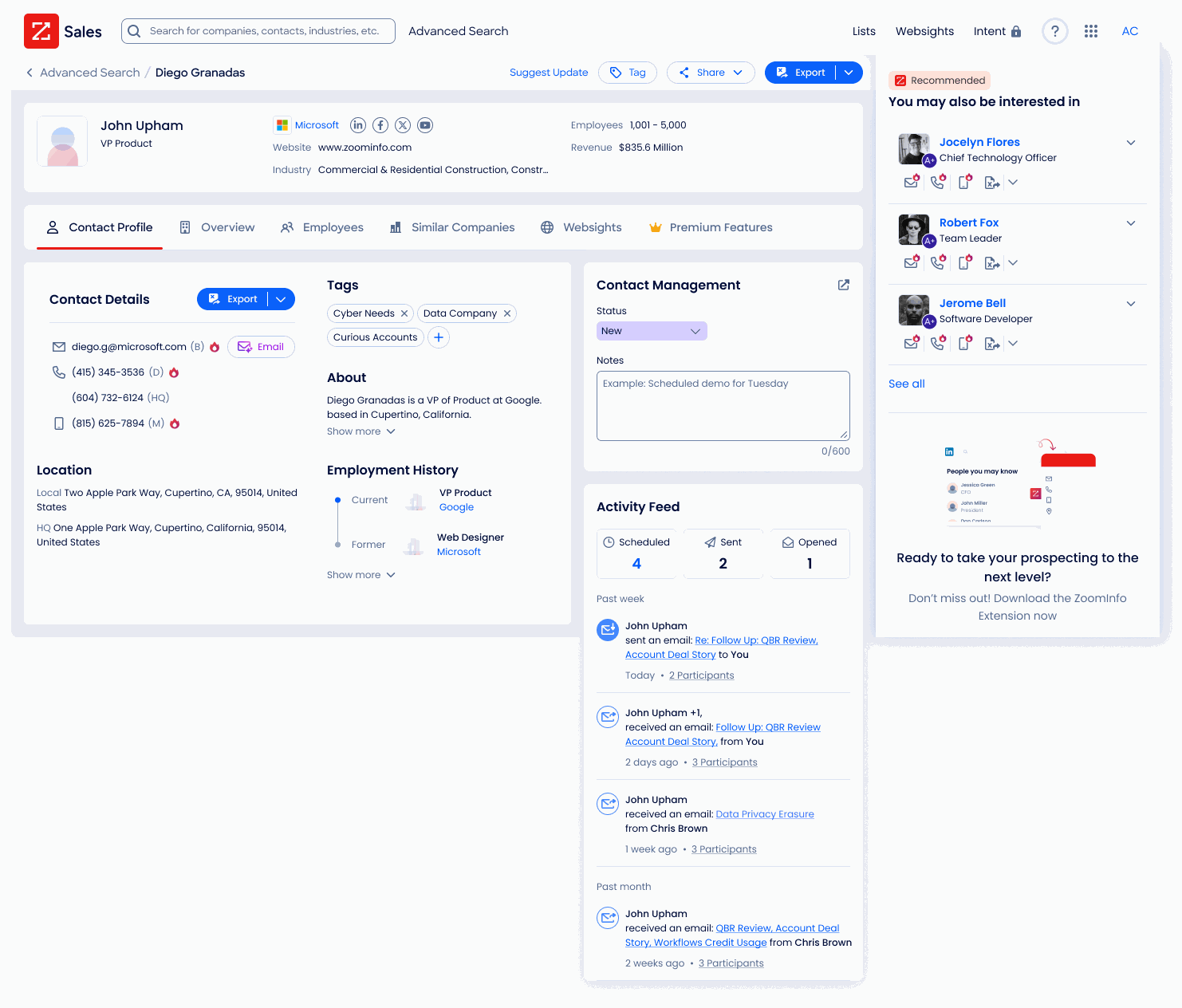Click the Suggest Update link
Viewport: 1182px width, 1008px height.
click(x=549, y=73)
